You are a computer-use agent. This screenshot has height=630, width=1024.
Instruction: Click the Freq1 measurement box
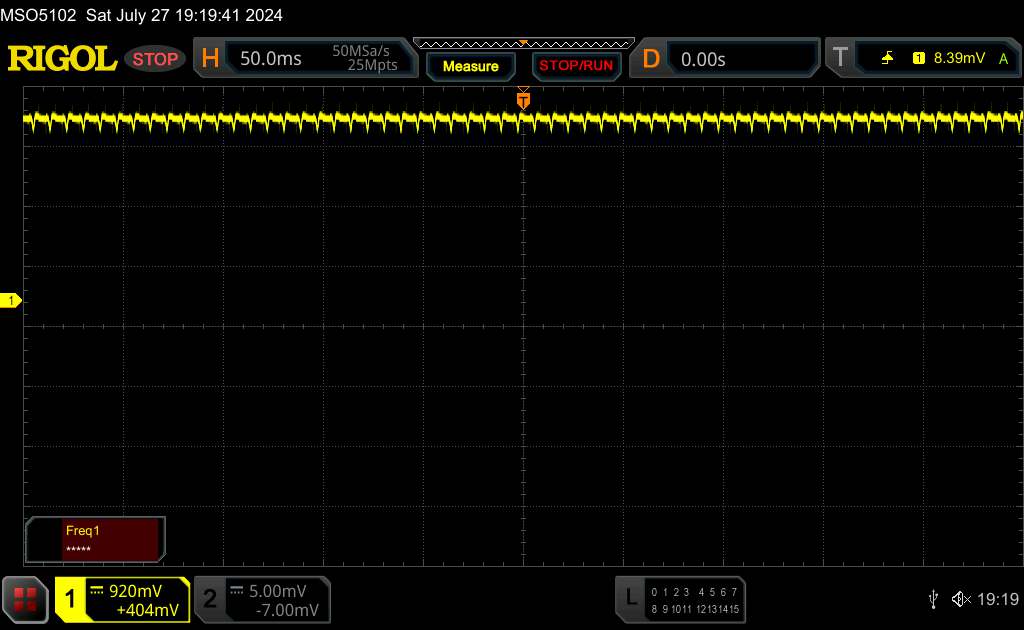point(95,539)
